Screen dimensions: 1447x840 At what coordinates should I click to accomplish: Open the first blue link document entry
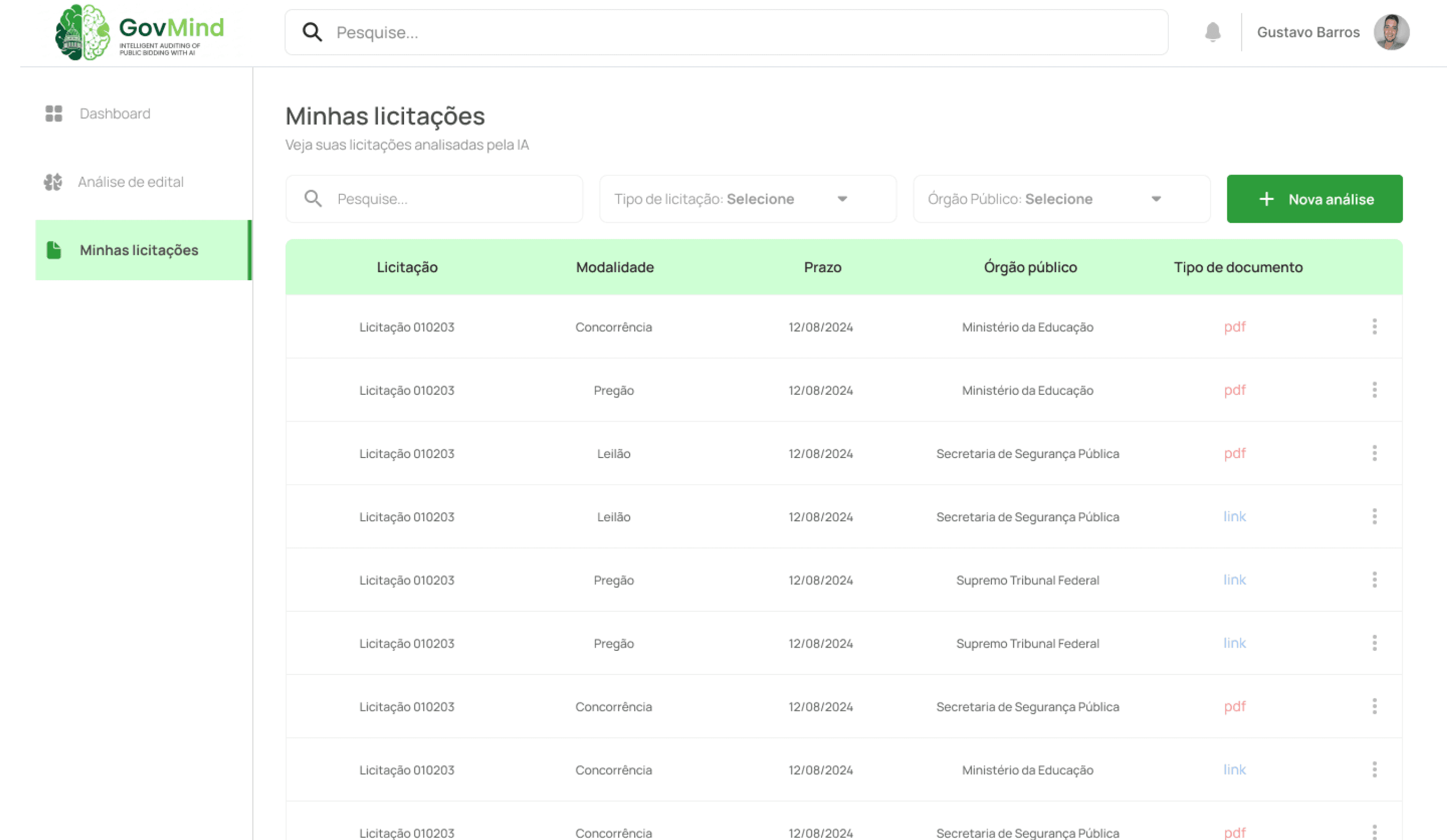tap(1235, 517)
